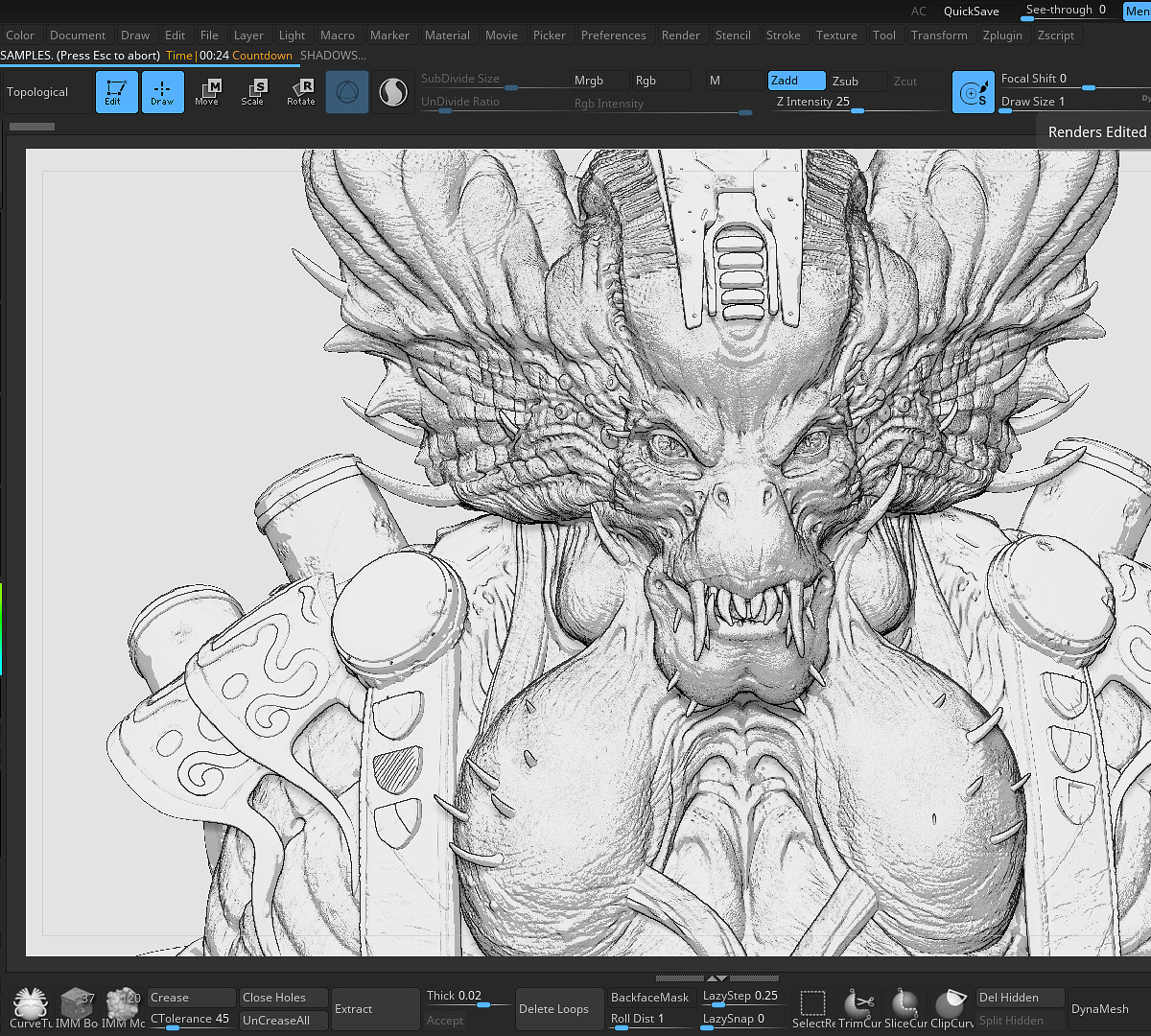Activate Edit mode button
Image resolution: width=1151 pixels, height=1036 pixels.
(116, 92)
